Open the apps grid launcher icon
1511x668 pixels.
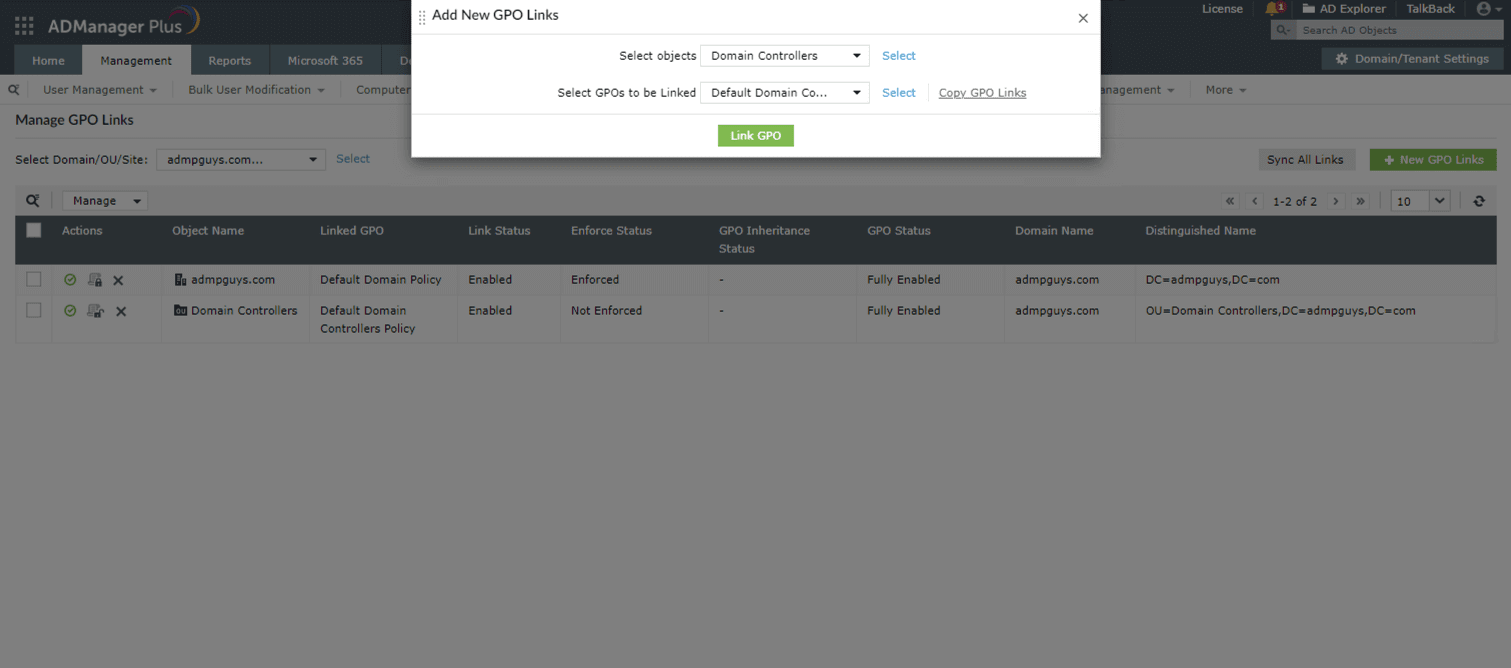24,25
